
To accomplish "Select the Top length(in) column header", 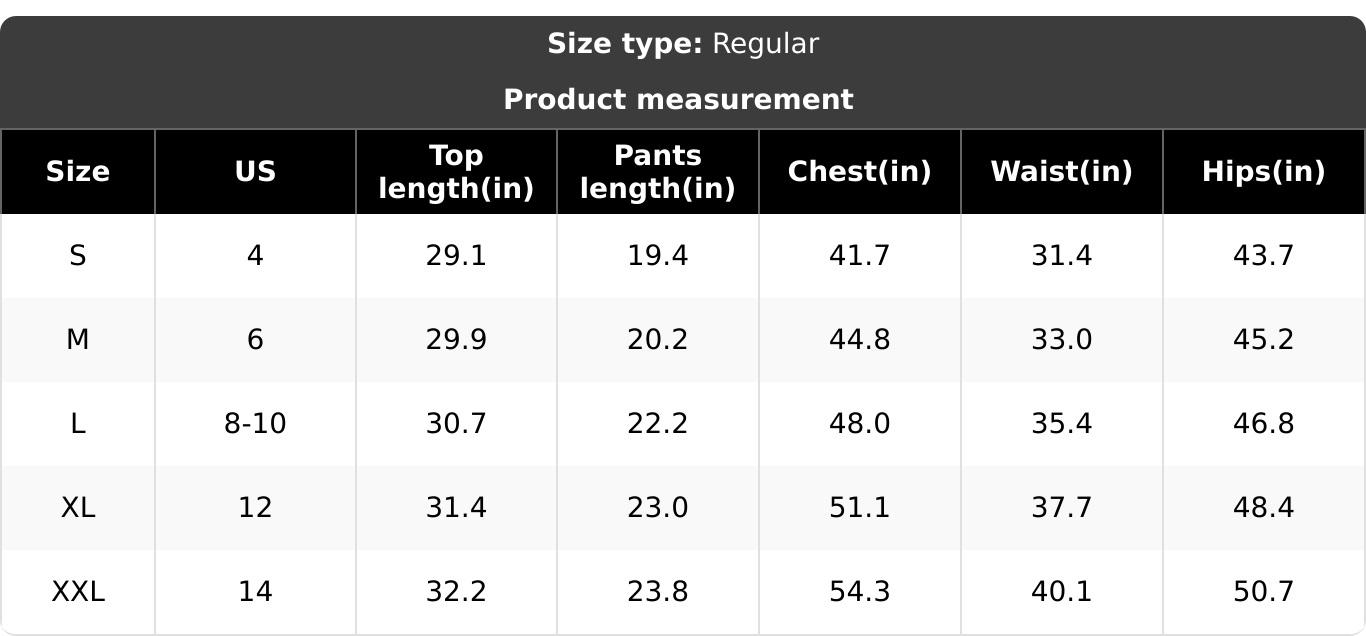I will [456, 172].
